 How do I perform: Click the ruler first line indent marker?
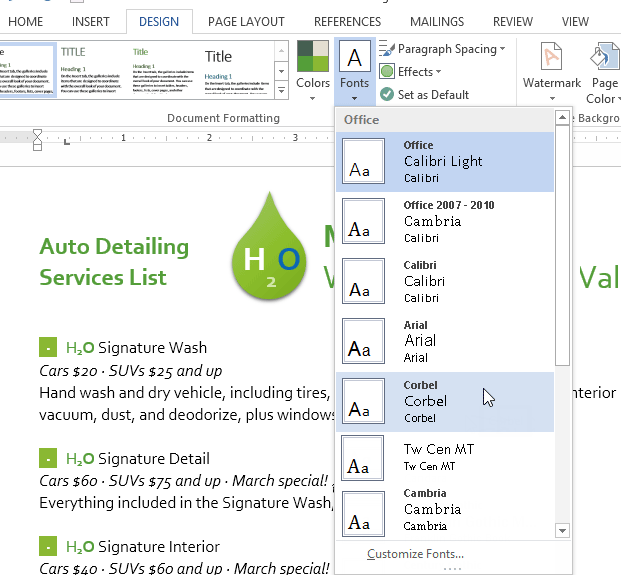click(37, 133)
